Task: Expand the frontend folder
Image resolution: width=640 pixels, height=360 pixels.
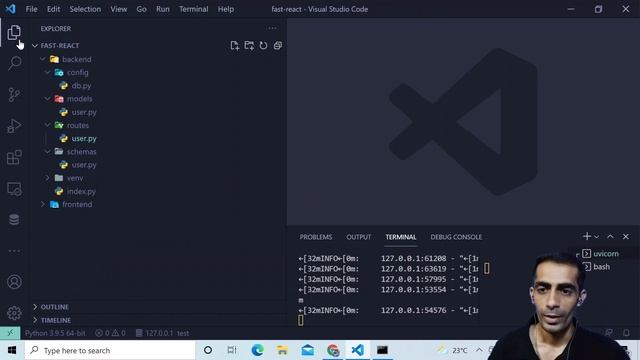Action: [x=43, y=204]
